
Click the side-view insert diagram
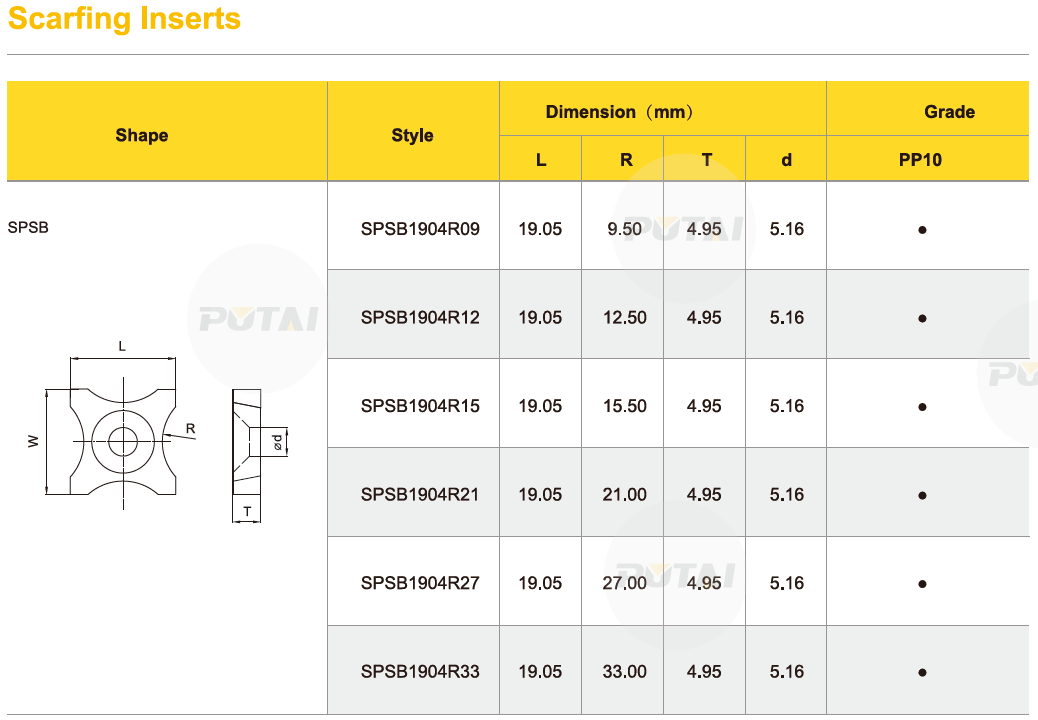(258, 455)
